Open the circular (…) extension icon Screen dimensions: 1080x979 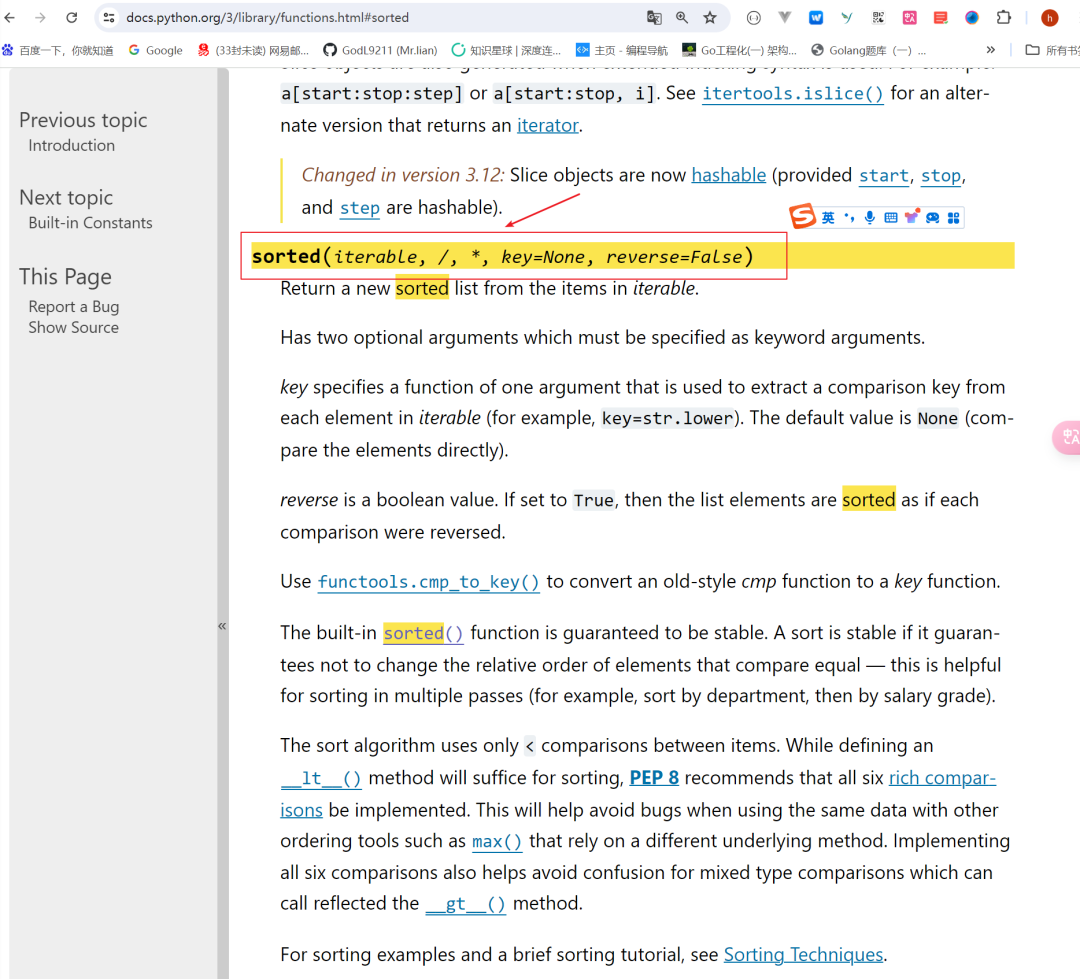pyautogui.click(x=754, y=18)
